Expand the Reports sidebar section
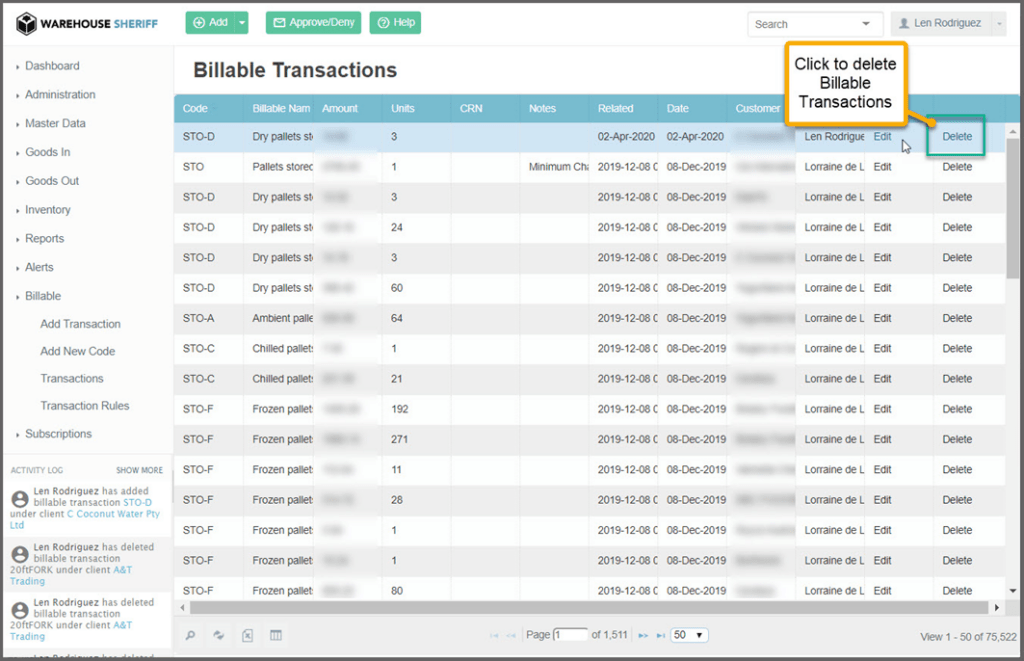 coord(44,239)
